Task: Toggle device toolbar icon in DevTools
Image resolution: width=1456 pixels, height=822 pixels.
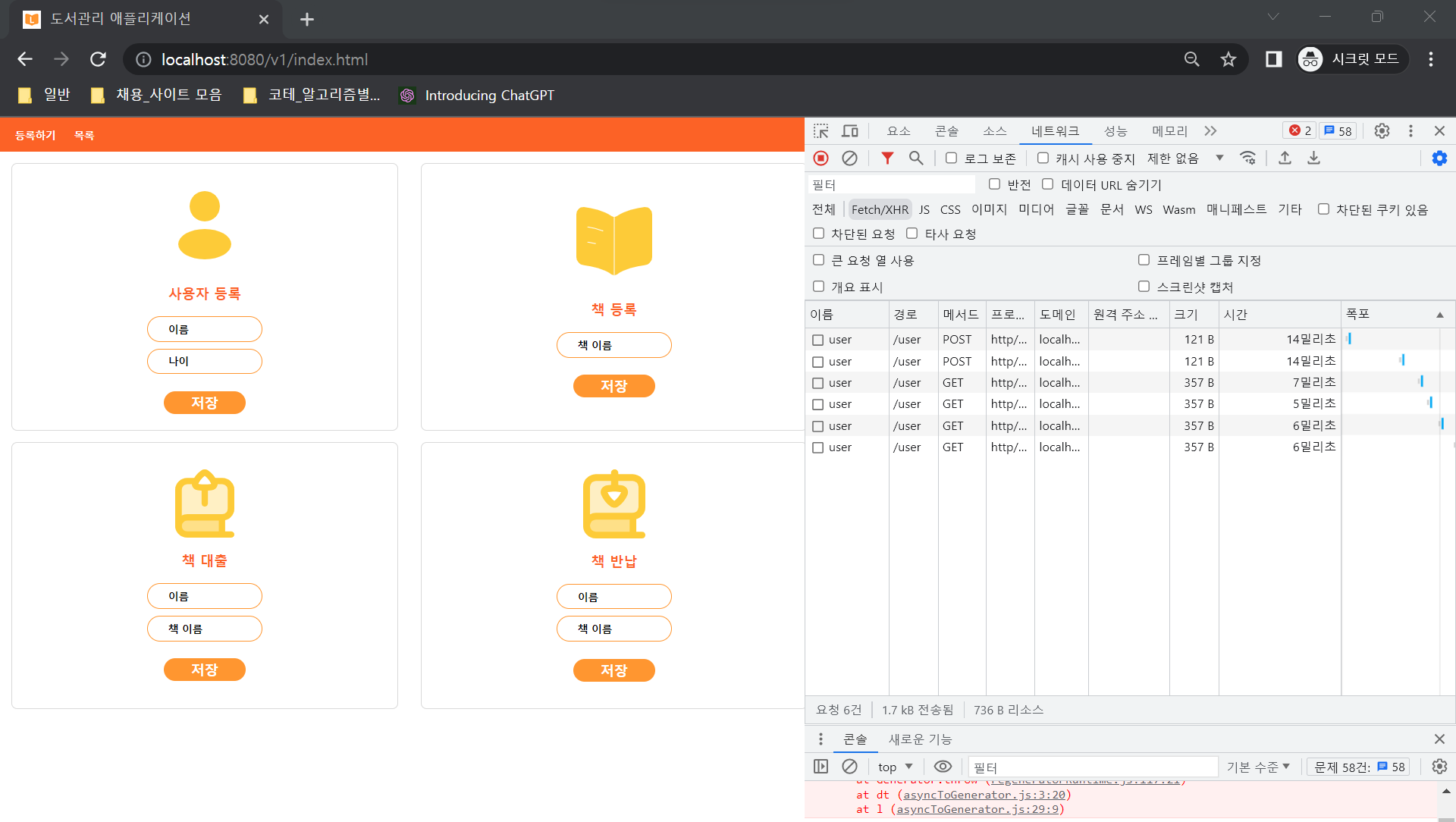Action: pos(850,131)
